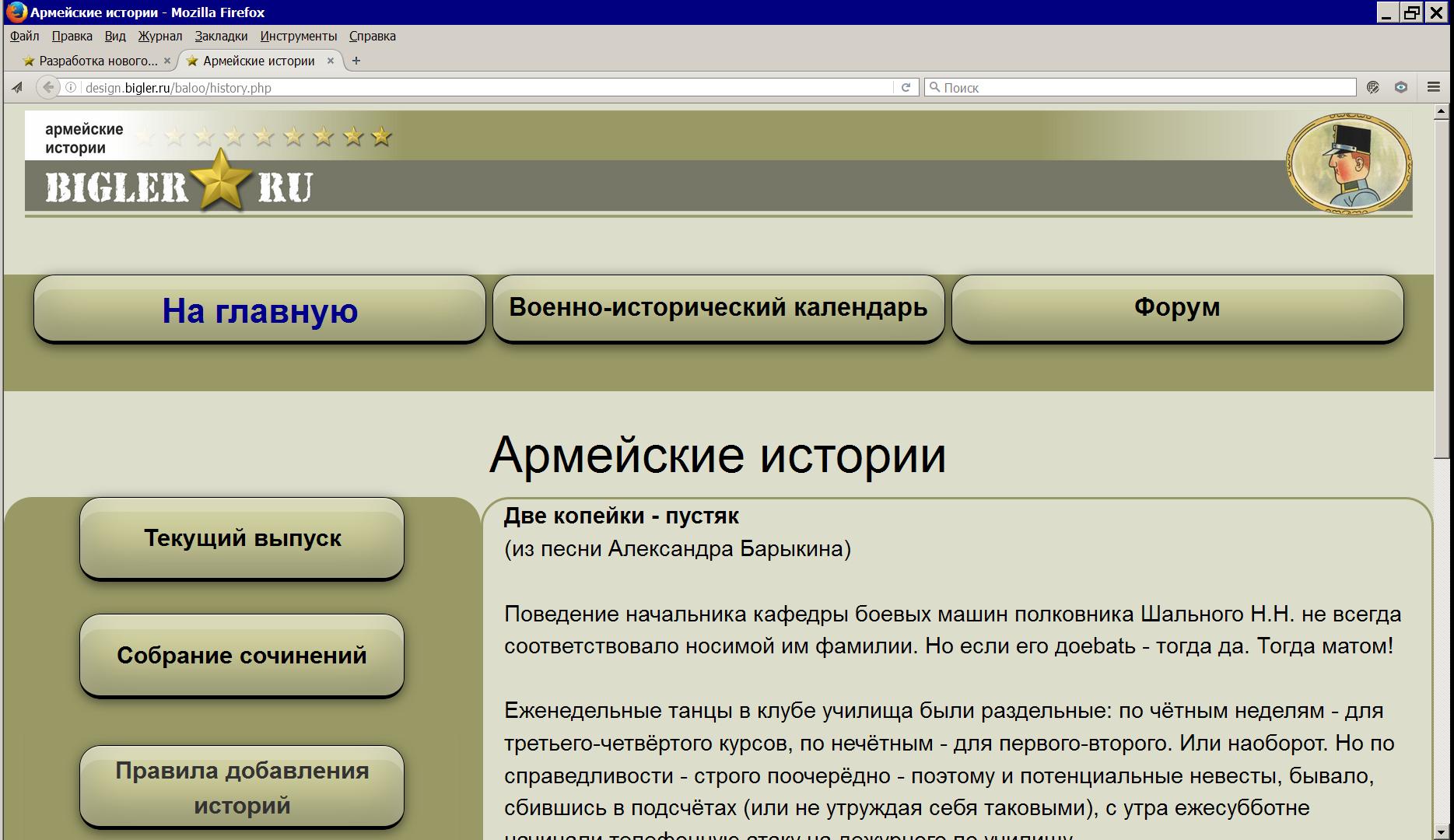Click the scrollbar down arrow

tap(1441, 832)
